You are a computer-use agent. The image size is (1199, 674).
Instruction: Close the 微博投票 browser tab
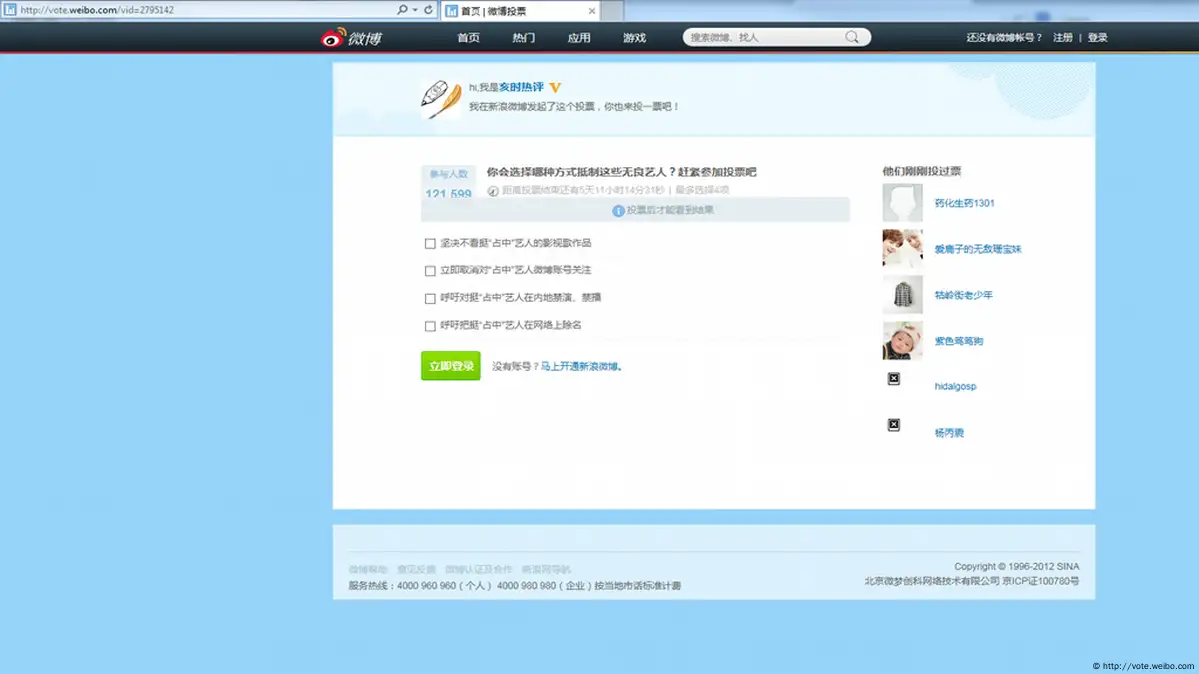point(592,11)
